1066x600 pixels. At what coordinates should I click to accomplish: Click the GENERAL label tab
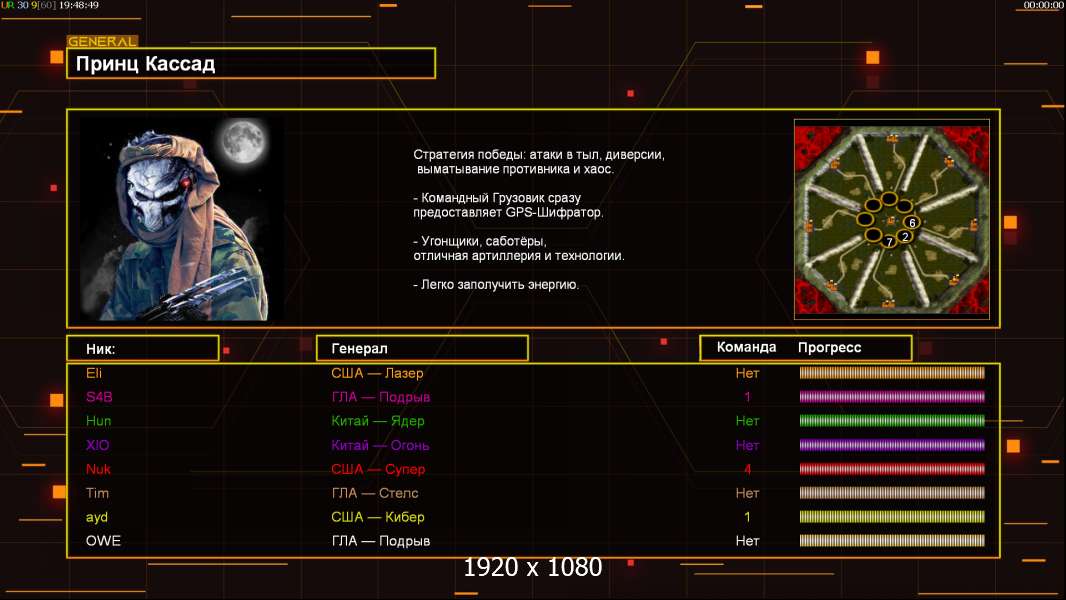pyautogui.click(x=102, y=42)
